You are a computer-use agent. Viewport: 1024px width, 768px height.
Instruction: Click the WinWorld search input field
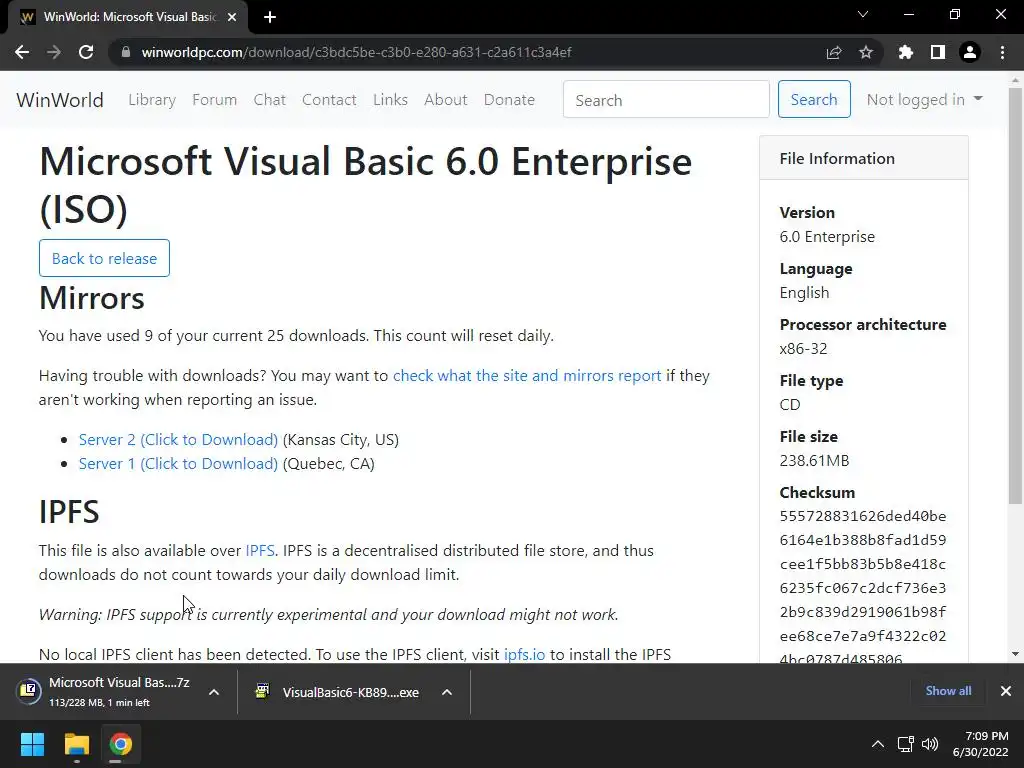[x=666, y=99]
